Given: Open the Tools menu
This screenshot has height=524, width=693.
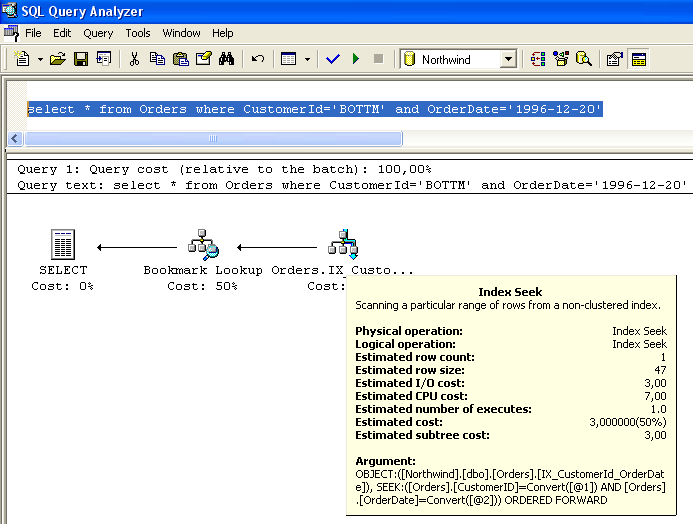Looking at the screenshot, I should click(138, 33).
